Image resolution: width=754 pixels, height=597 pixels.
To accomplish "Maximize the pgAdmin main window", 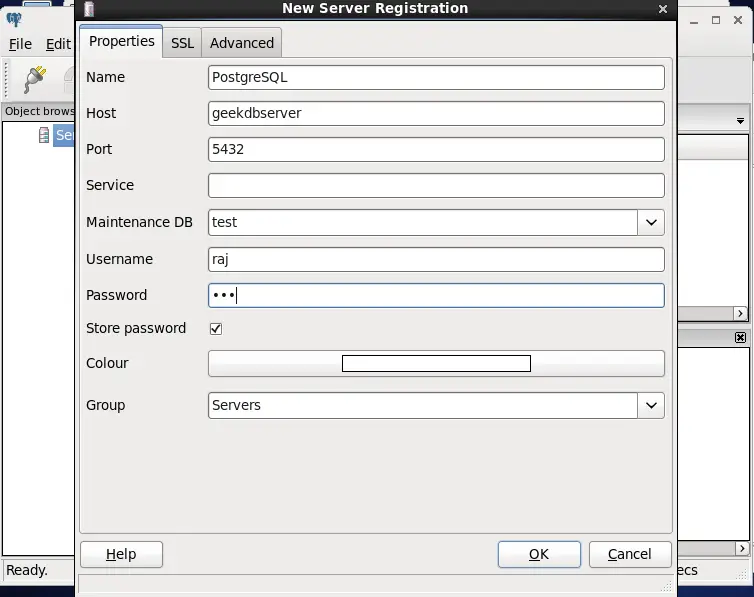I will pyautogui.click(x=716, y=20).
